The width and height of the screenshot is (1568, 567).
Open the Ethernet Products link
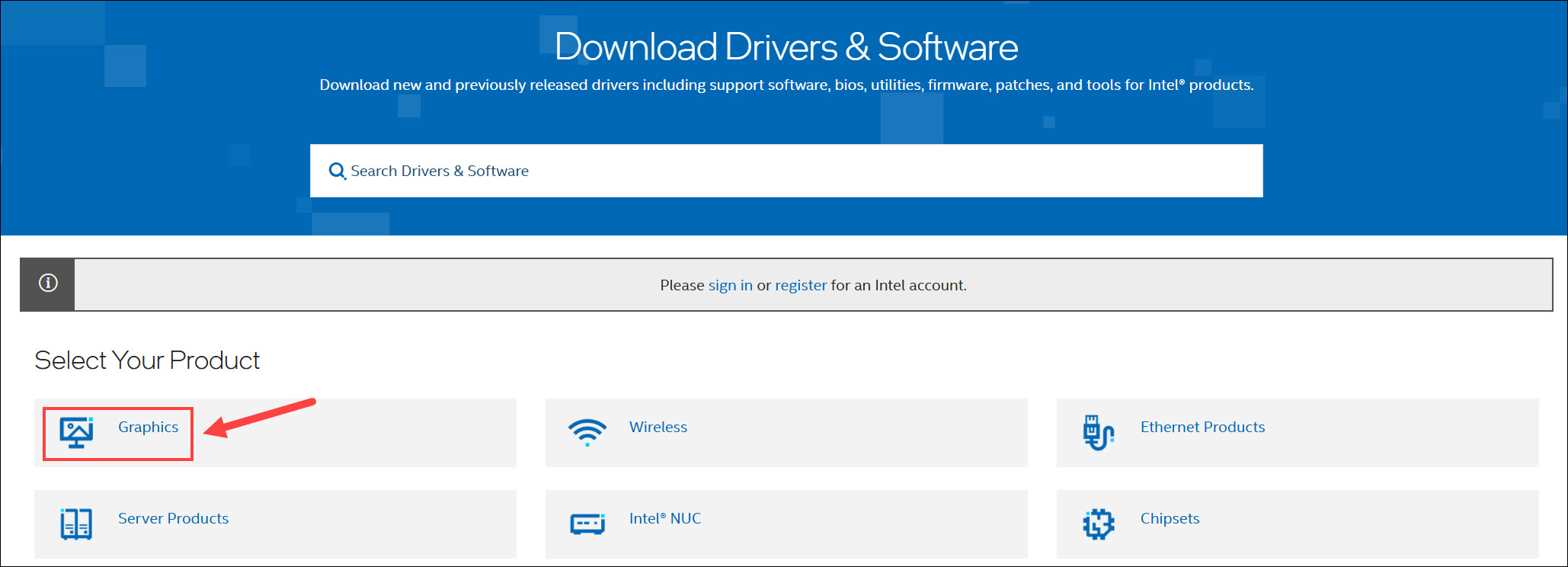[x=1202, y=427]
